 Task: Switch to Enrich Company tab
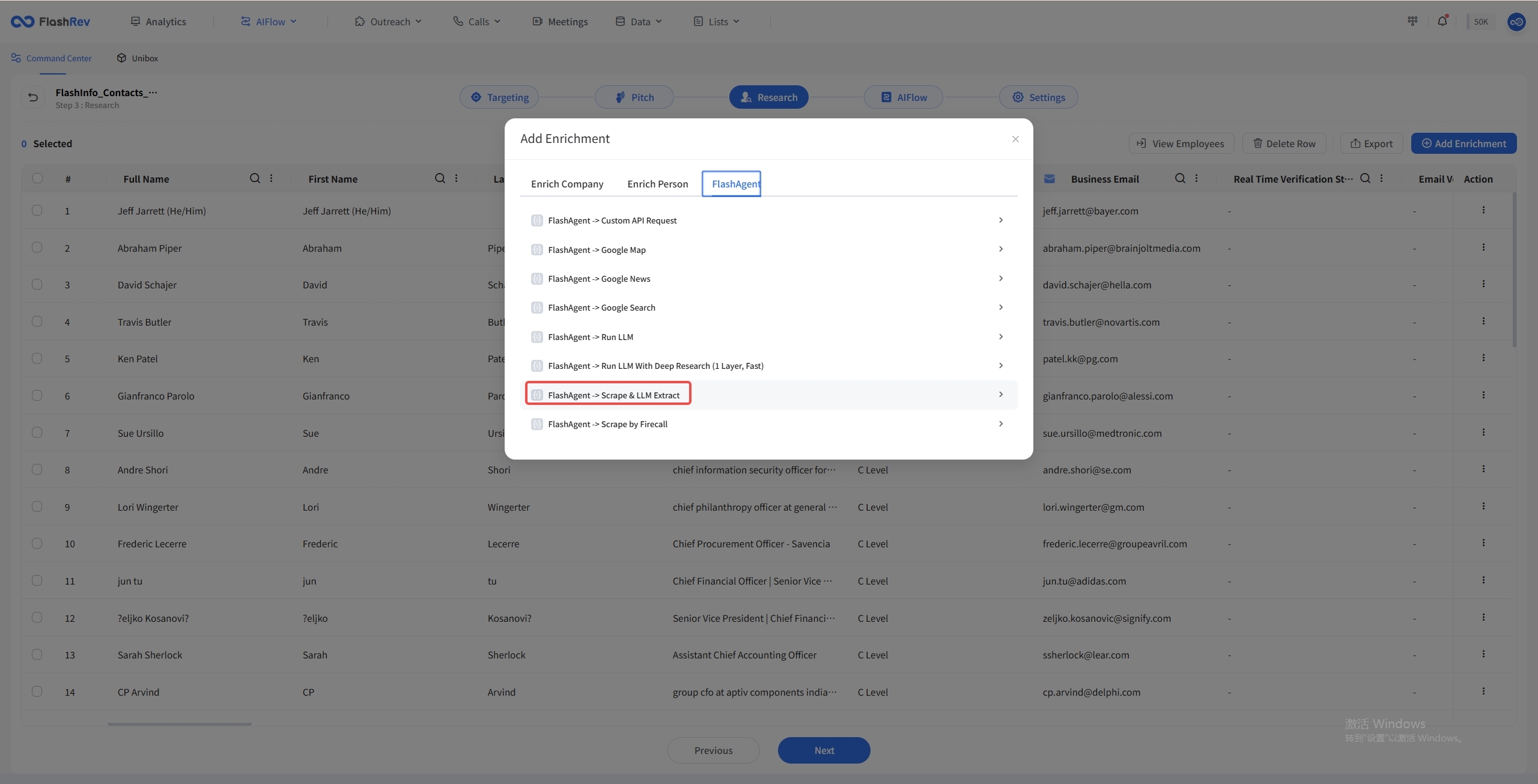[567, 184]
